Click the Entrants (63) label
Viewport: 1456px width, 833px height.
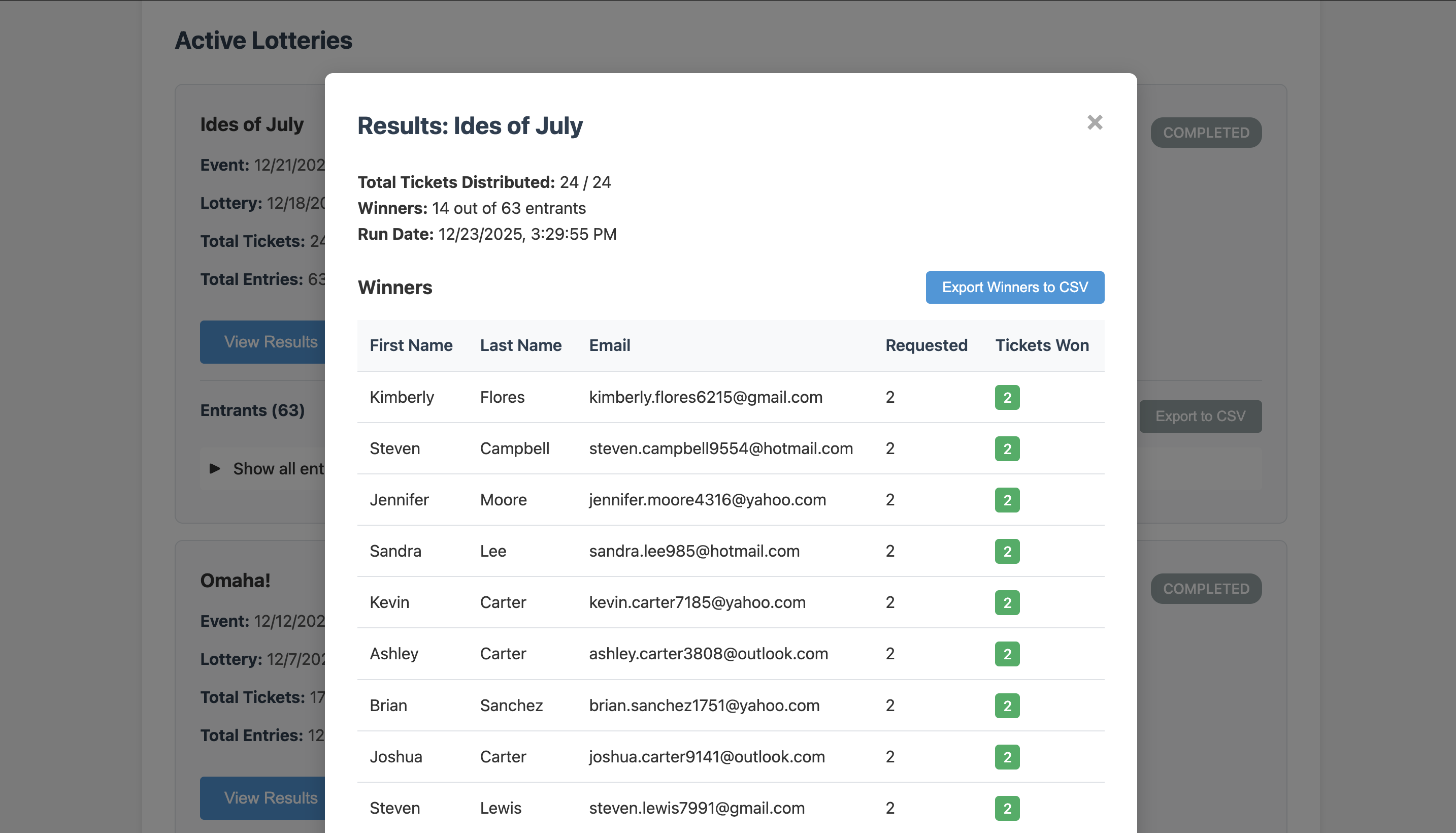click(x=252, y=410)
